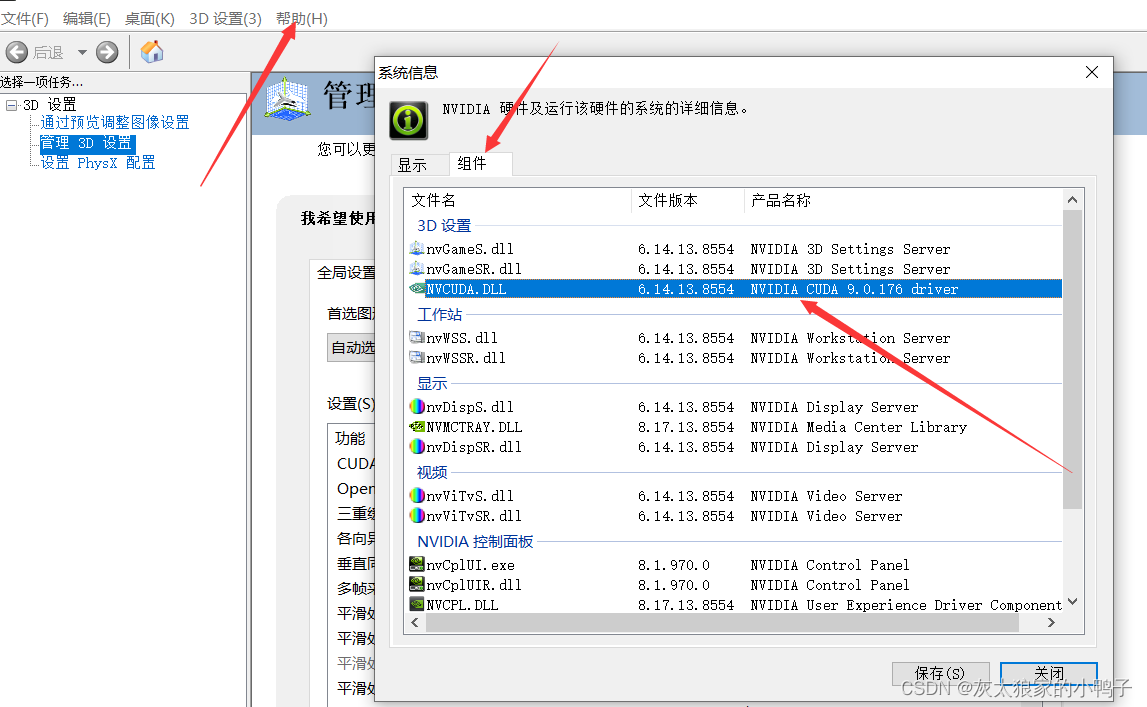The height and width of the screenshot is (707, 1147).
Task: Click the 显示 group header in list
Action: 432,383
